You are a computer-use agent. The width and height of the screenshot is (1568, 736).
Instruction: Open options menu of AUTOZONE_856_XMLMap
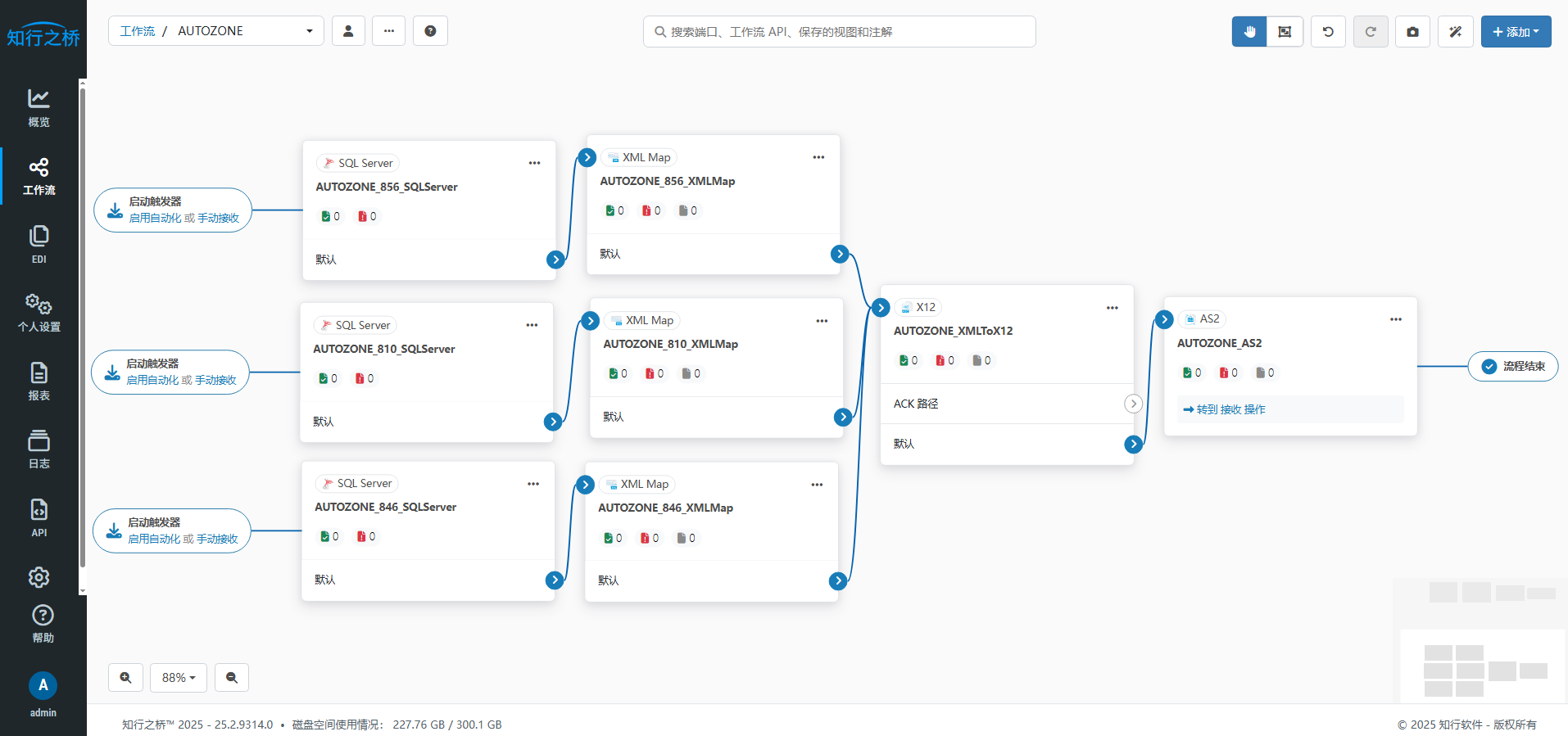point(818,157)
